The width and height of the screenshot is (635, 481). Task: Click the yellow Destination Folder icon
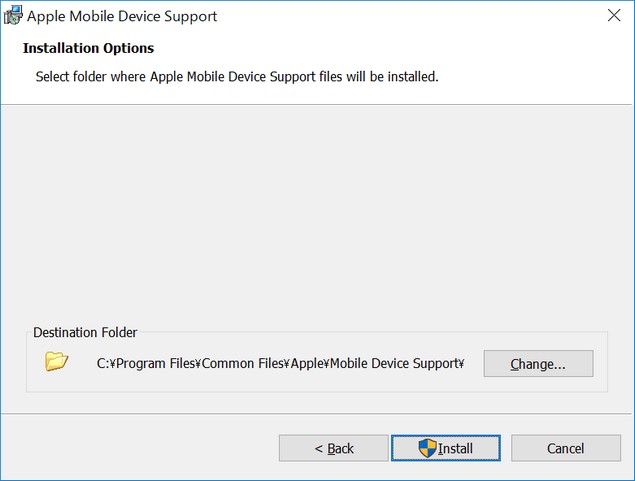[x=56, y=361]
